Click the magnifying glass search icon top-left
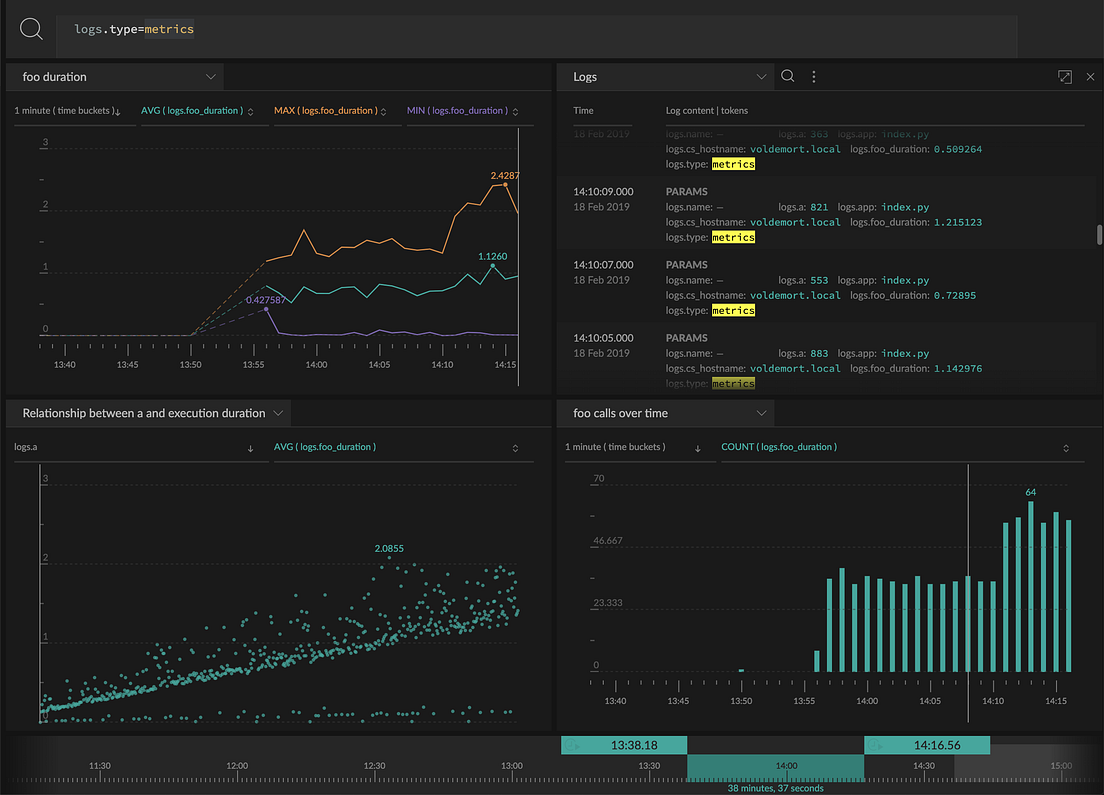The image size is (1104, 795). pyautogui.click(x=29, y=29)
